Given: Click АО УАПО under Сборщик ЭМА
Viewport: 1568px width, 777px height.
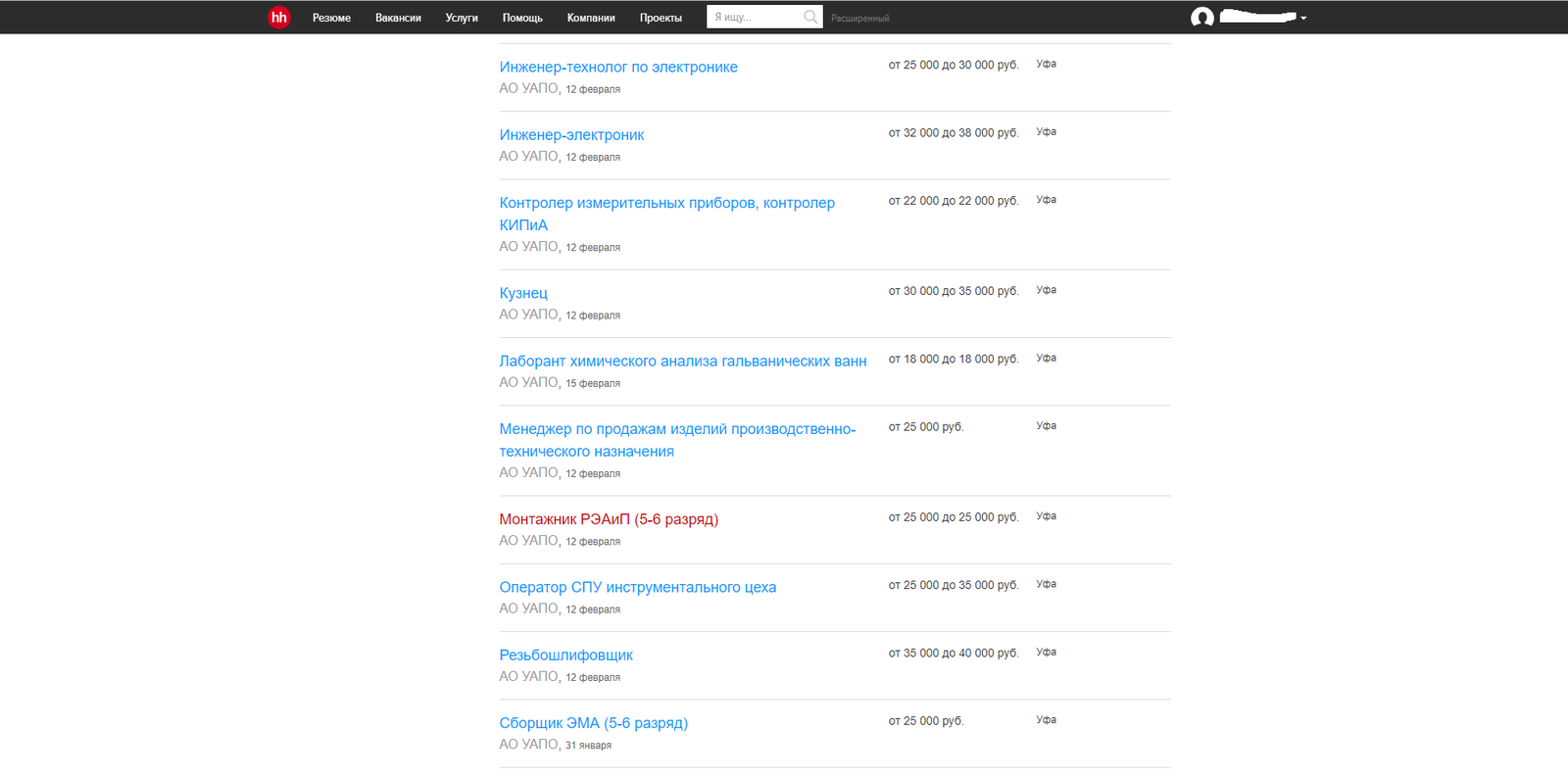Looking at the screenshot, I should point(528,744).
